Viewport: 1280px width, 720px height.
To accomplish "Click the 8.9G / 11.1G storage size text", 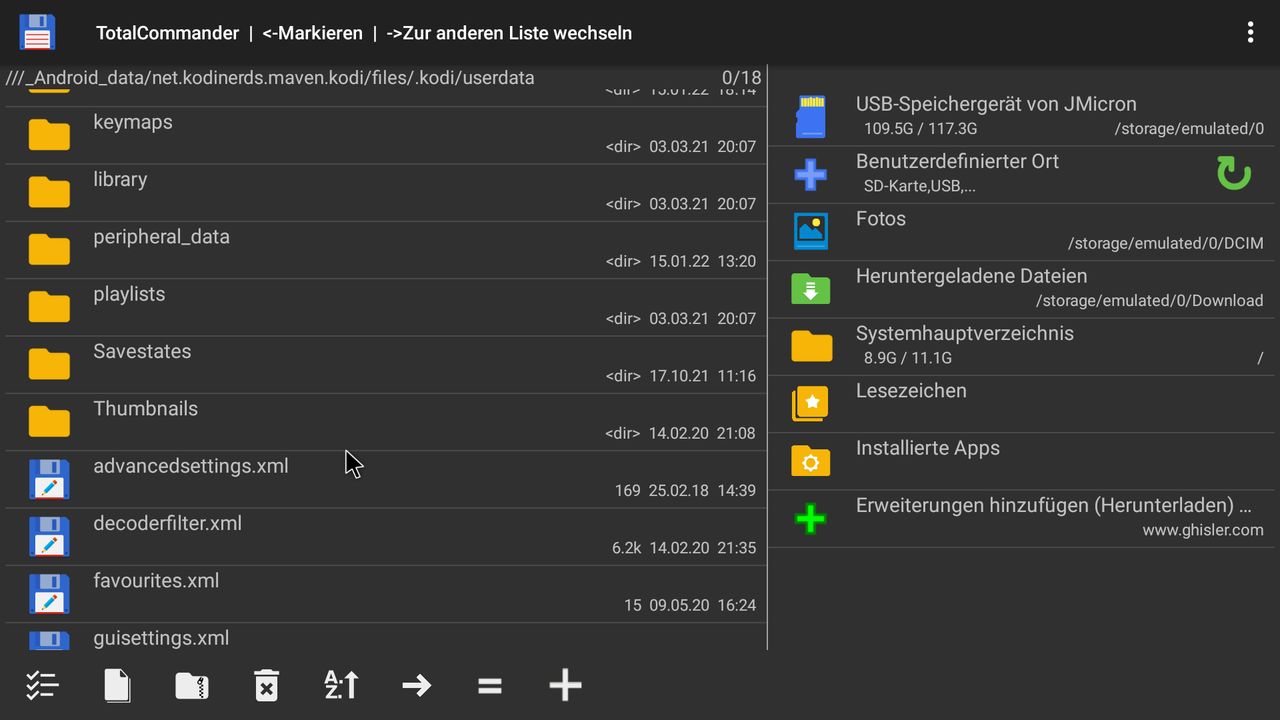I will pos(908,358).
